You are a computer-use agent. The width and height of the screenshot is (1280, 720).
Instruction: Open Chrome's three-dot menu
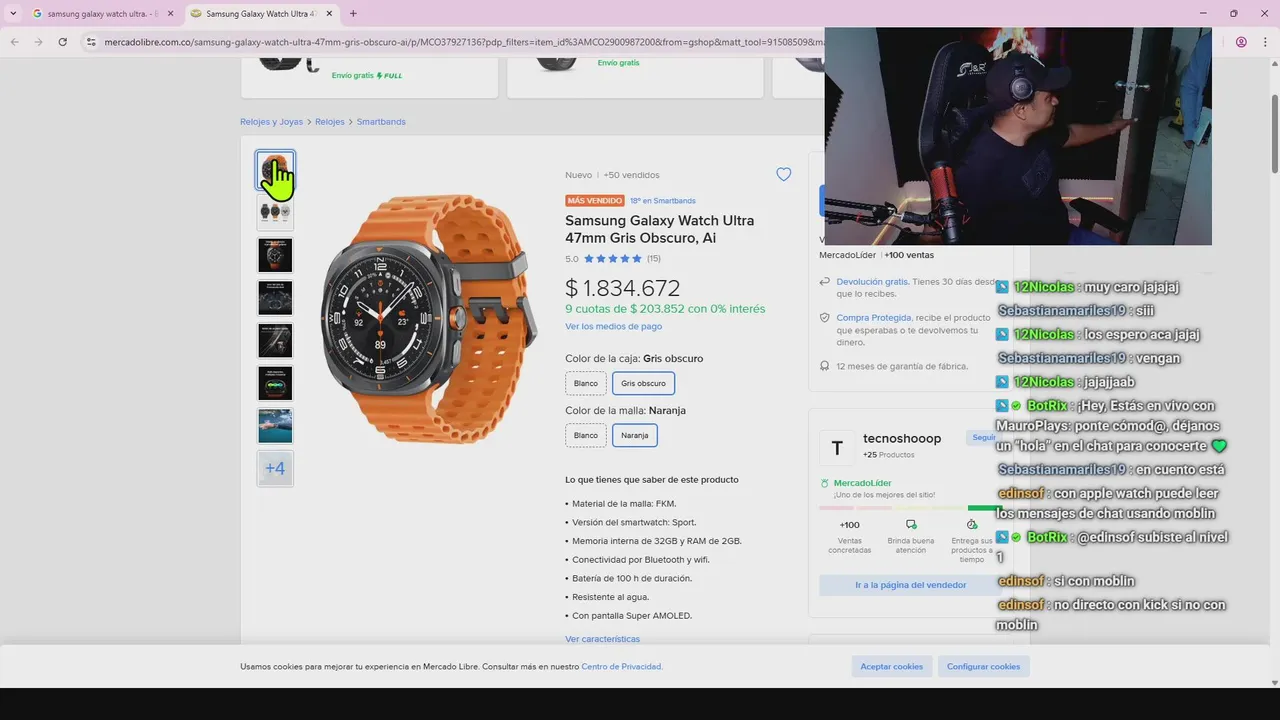(1265, 42)
